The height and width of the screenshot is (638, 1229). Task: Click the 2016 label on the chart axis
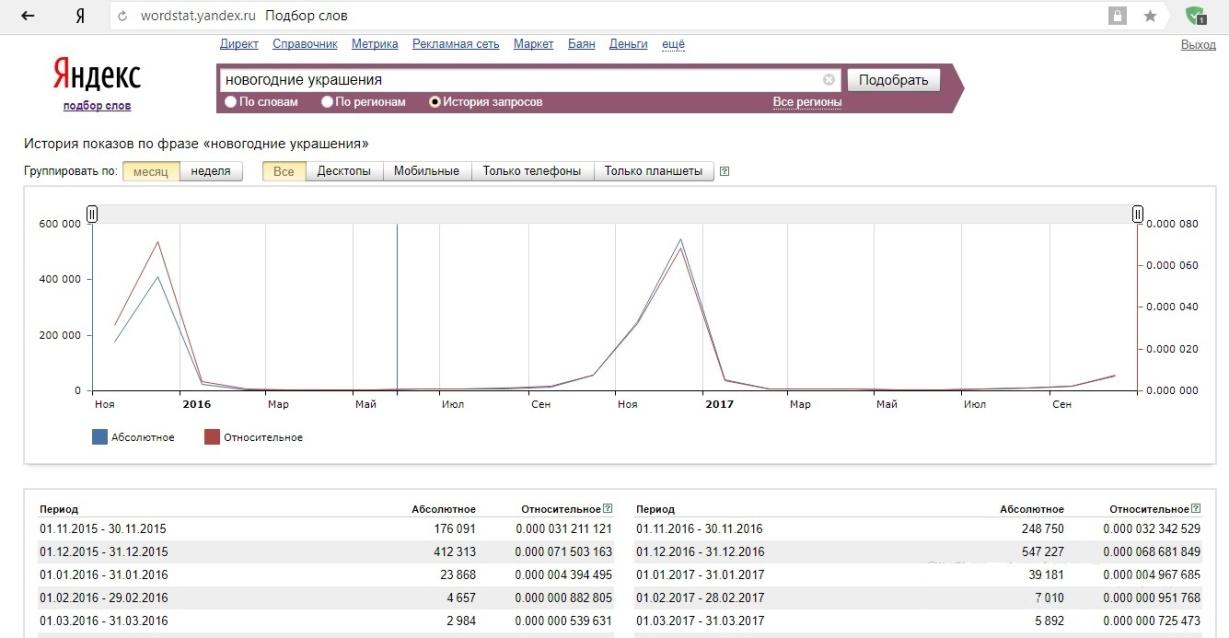point(197,404)
